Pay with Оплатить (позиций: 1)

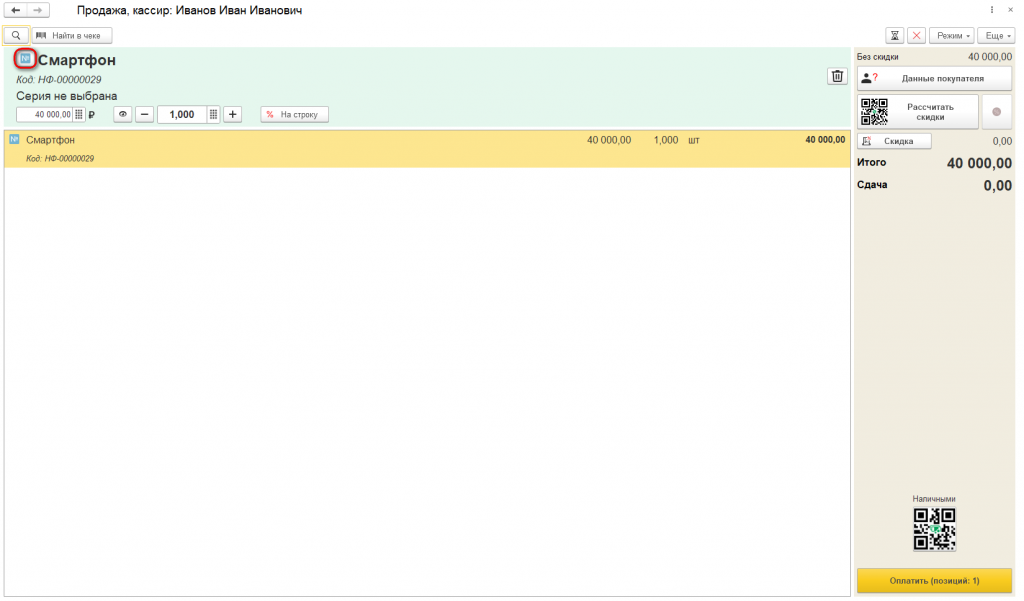tap(934, 581)
